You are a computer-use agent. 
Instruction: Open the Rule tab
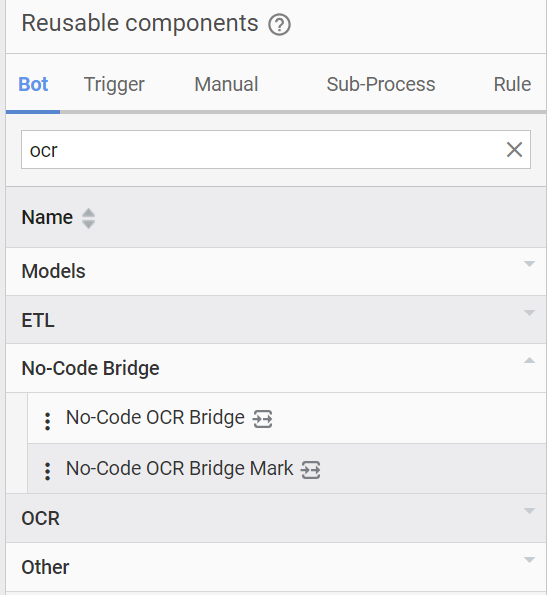512,84
